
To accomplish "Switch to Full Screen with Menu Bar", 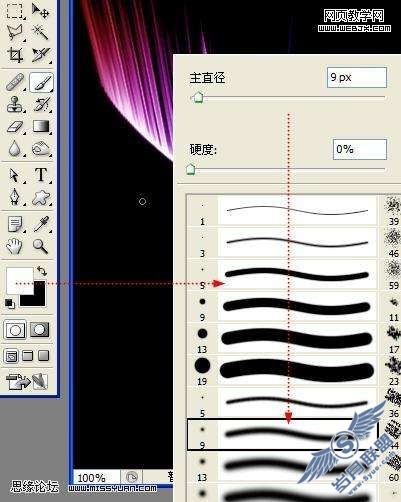I will point(28,356).
